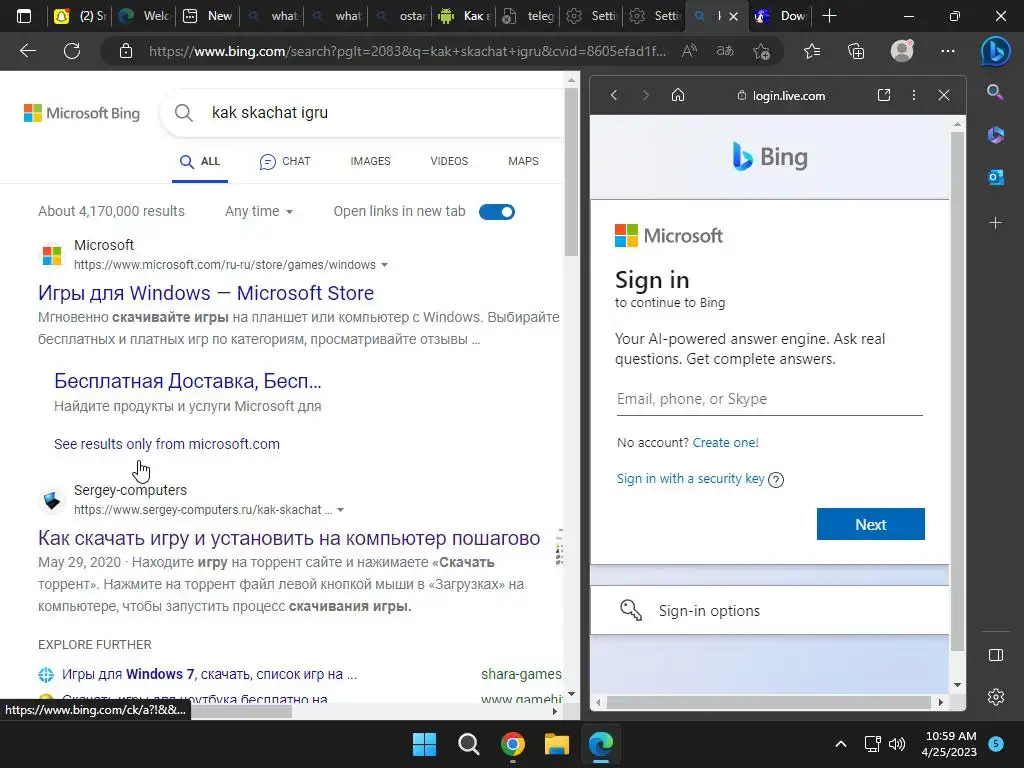Open sidebar pane more options
The width and height of the screenshot is (1024, 768).
914,95
